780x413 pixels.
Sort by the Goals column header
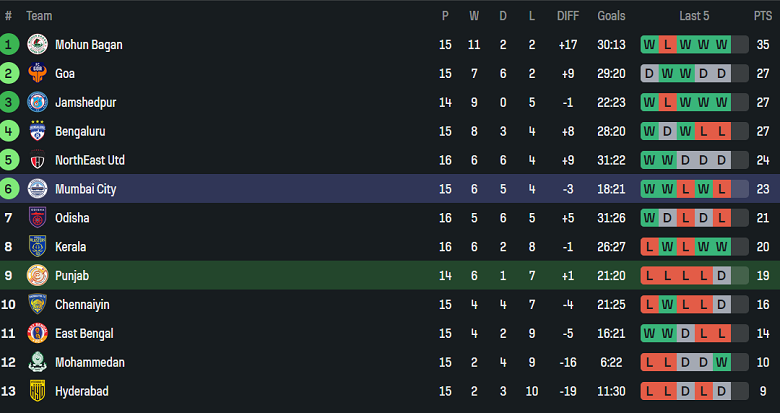pos(611,16)
